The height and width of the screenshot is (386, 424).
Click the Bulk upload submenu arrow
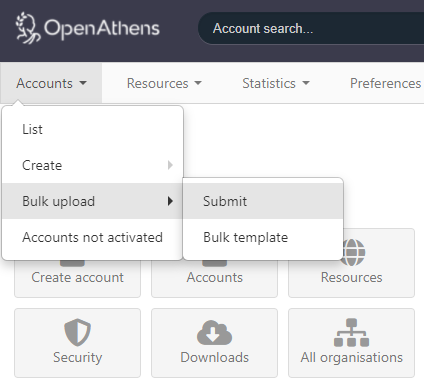click(170, 201)
